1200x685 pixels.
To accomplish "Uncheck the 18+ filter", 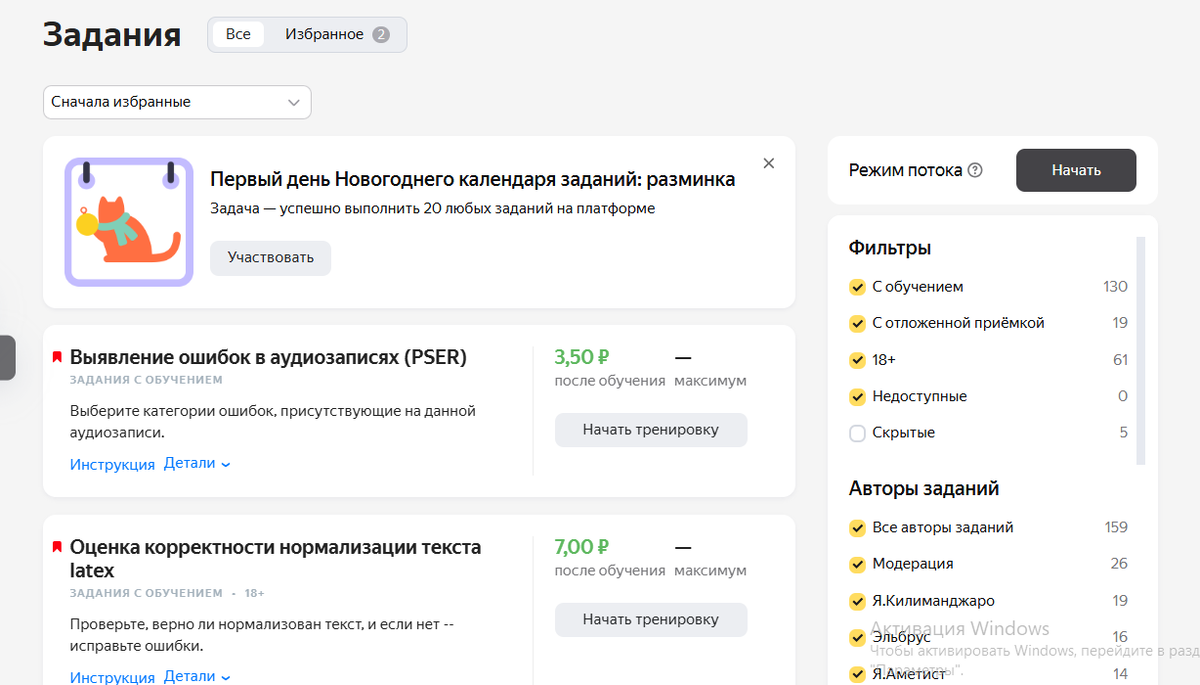I will [857, 360].
